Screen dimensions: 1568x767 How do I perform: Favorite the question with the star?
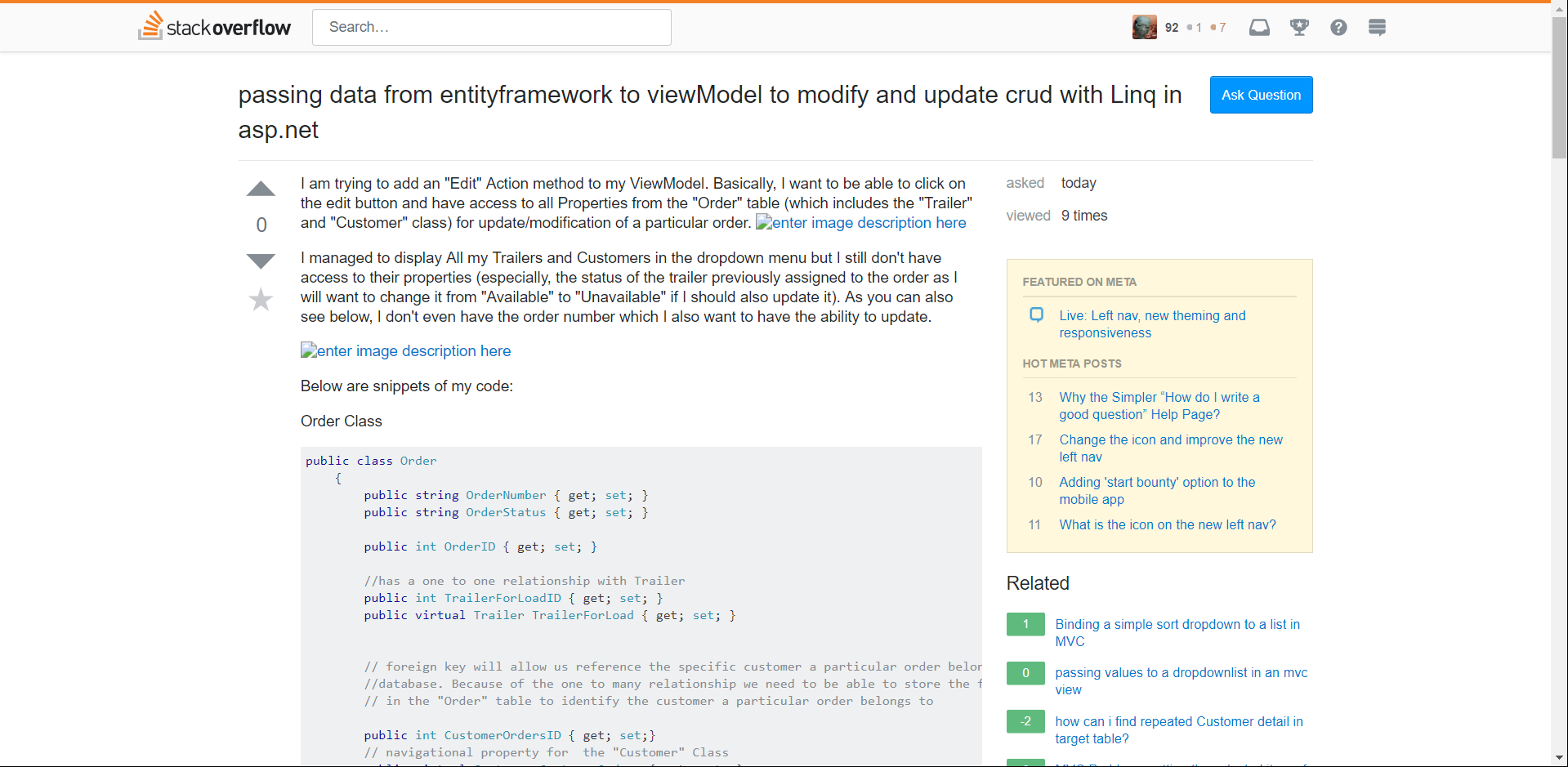(260, 300)
